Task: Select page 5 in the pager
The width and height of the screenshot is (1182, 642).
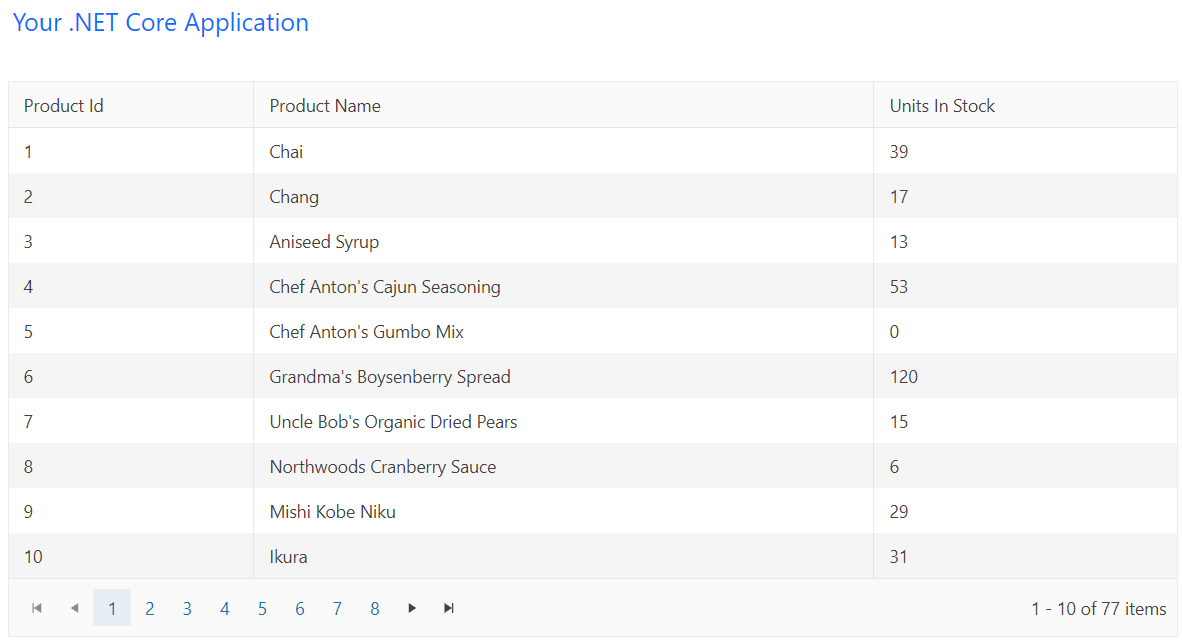Action: click(x=262, y=607)
